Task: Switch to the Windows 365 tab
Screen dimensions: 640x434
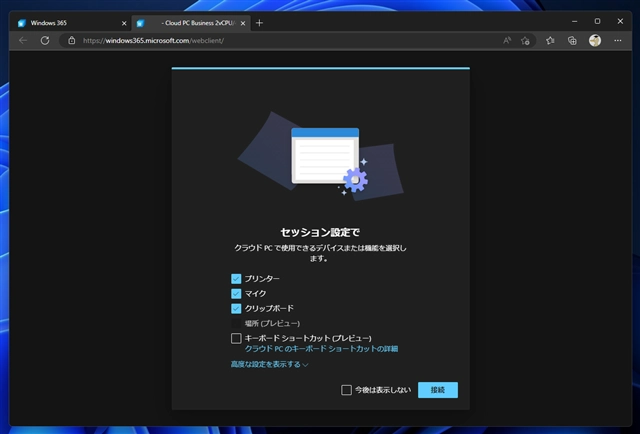Action: click(70, 23)
